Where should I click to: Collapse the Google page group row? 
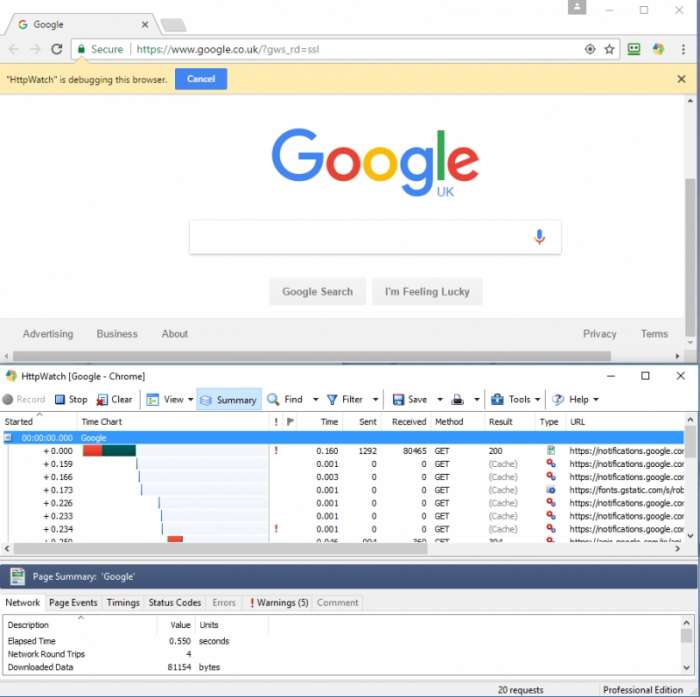[7, 438]
